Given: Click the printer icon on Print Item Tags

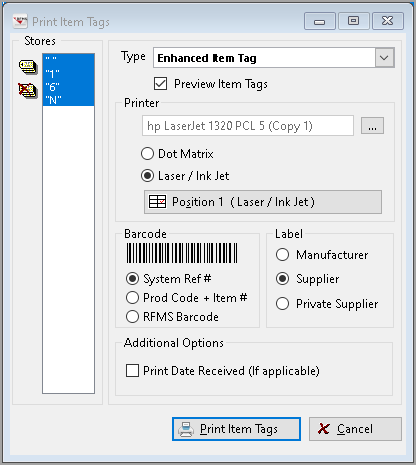Looking at the screenshot, I should pos(186,429).
